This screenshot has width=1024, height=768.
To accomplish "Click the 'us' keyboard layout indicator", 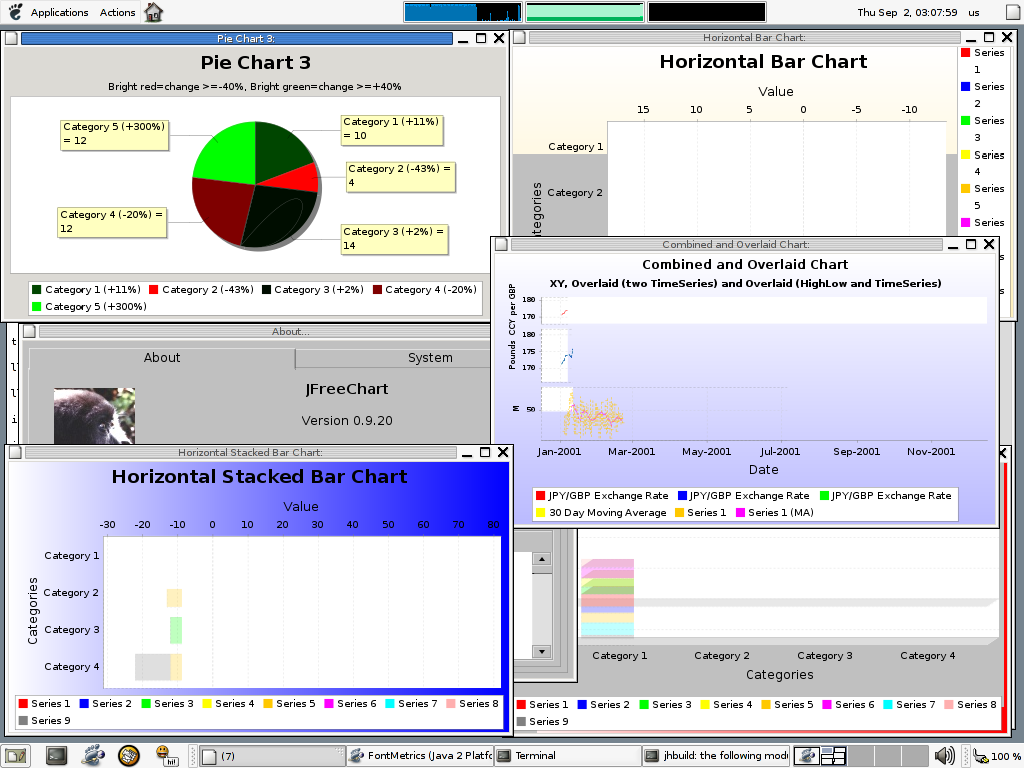I will (x=974, y=12).
